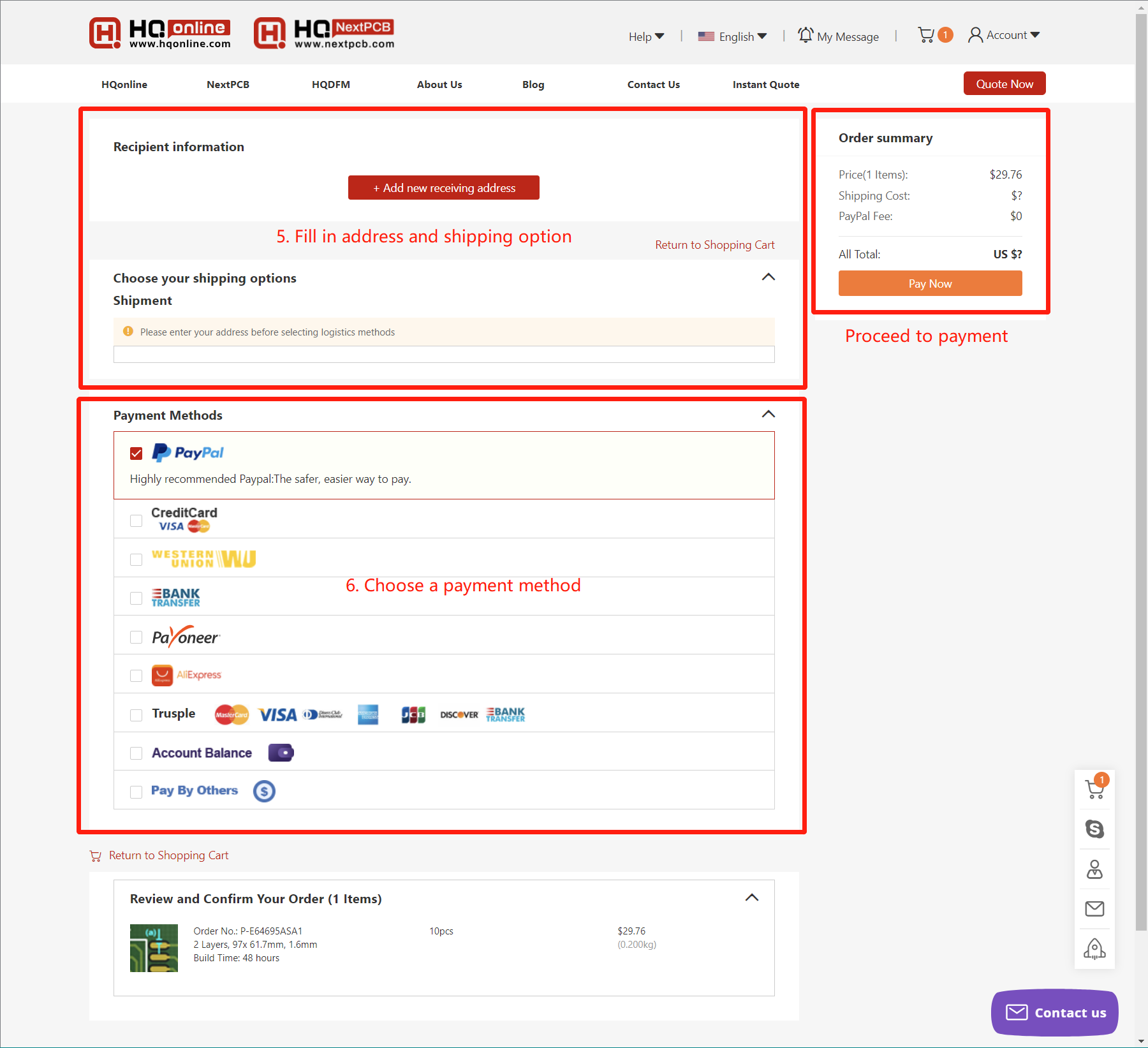Open the PCB order thumbnail image

click(x=154, y=948)
